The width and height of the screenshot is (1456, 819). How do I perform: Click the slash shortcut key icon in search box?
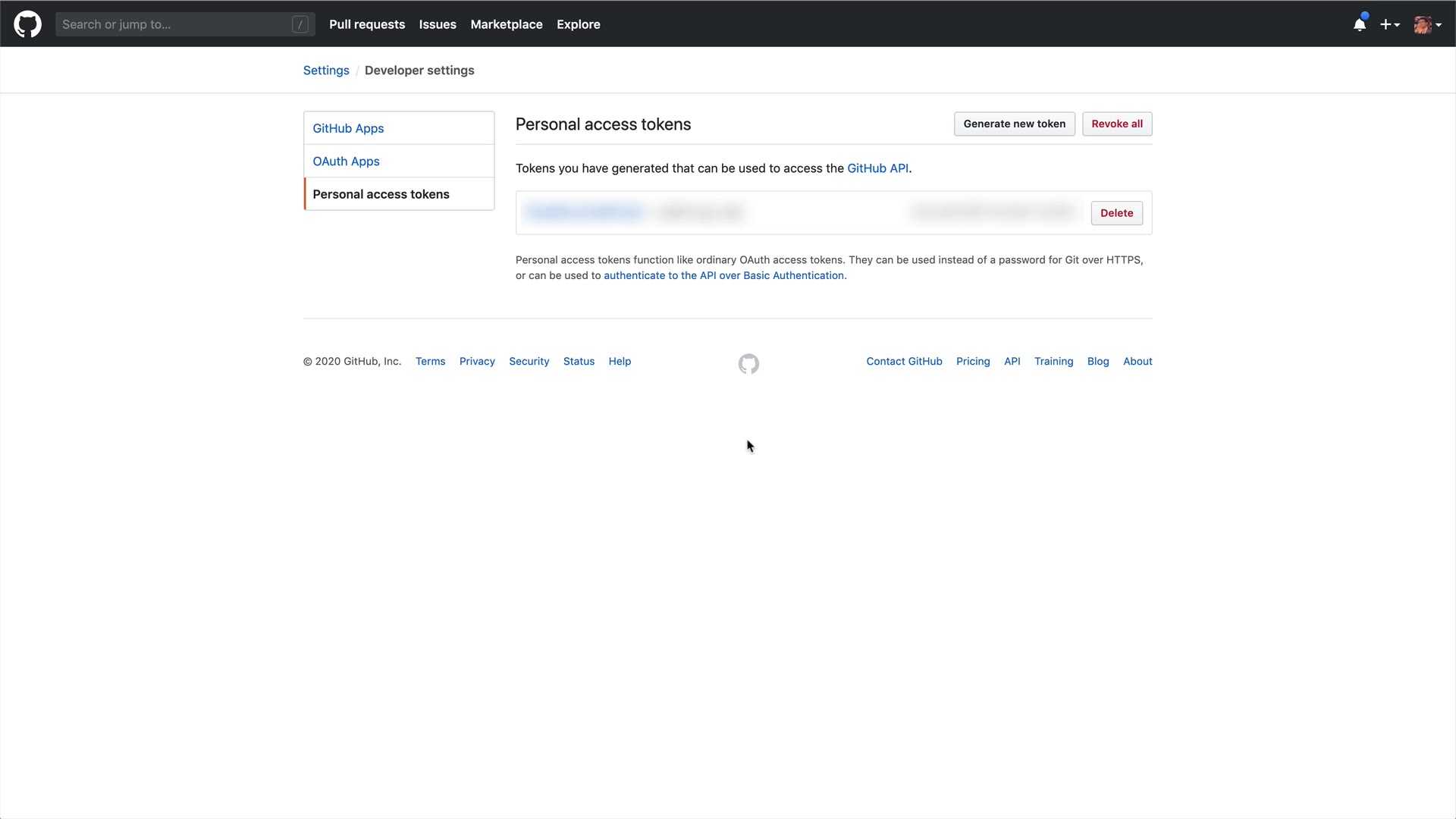coord(300,24)
